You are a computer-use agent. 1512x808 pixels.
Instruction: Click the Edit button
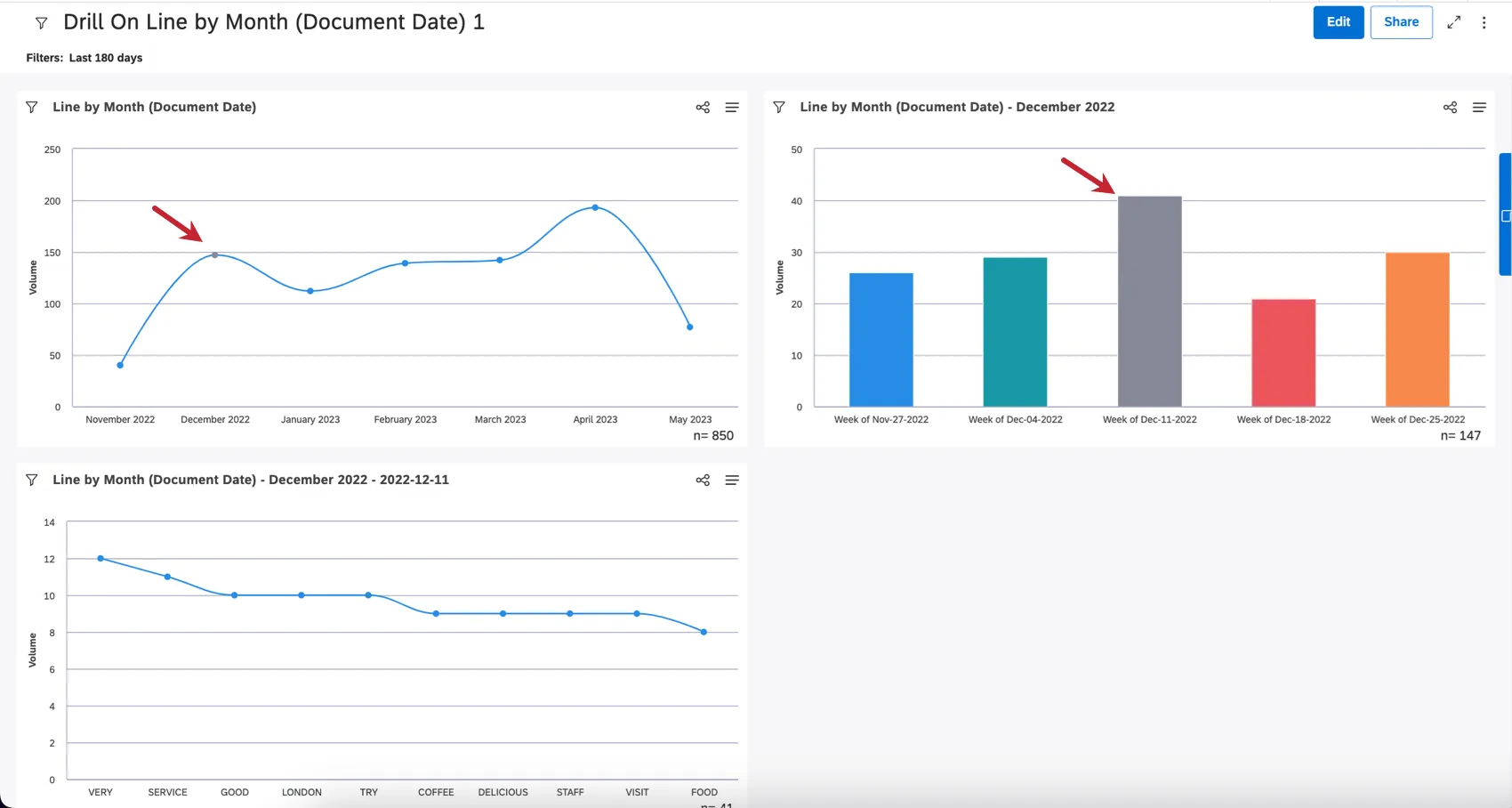tap(1338, 21)
